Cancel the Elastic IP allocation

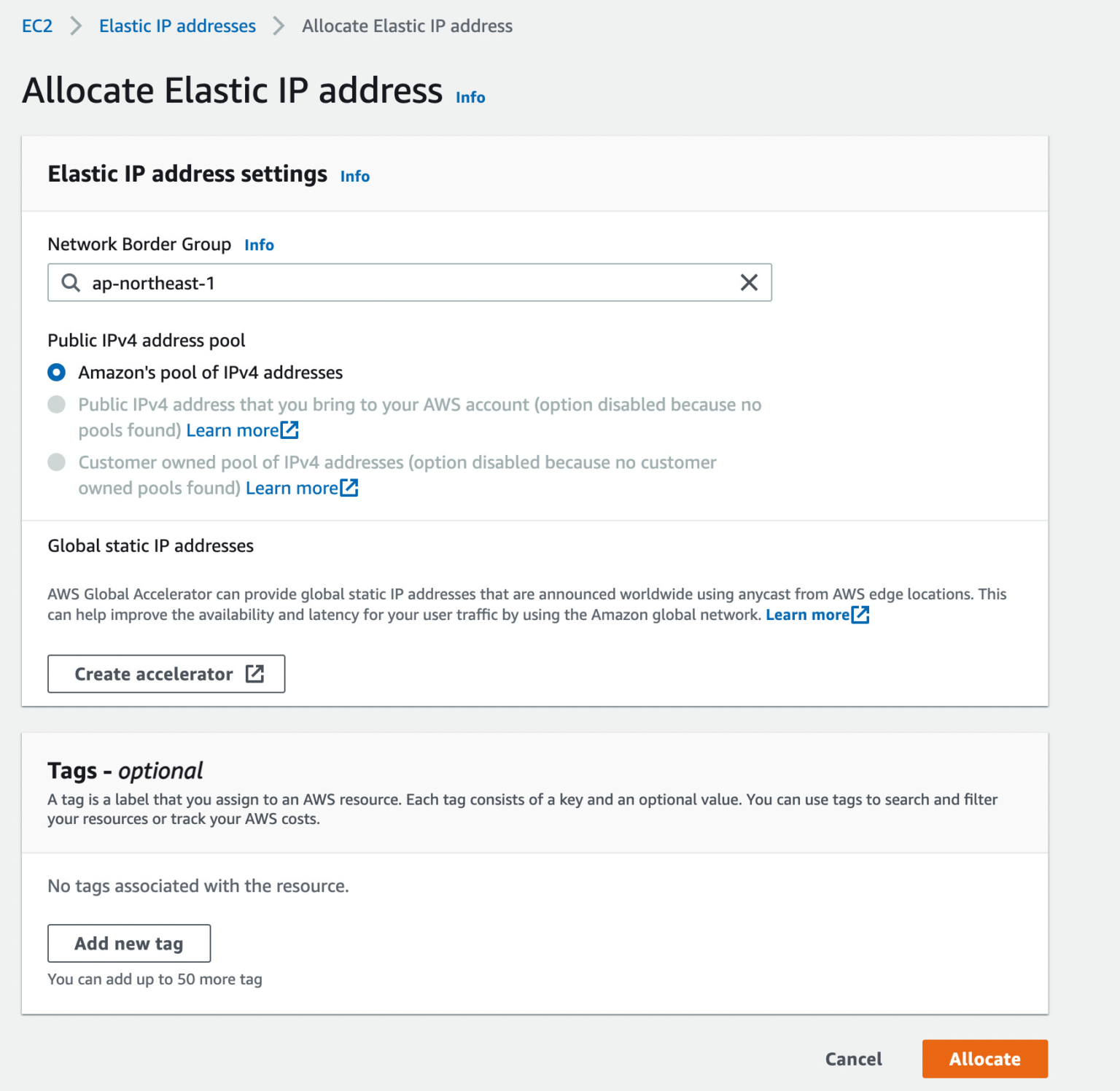[853, 1059]
